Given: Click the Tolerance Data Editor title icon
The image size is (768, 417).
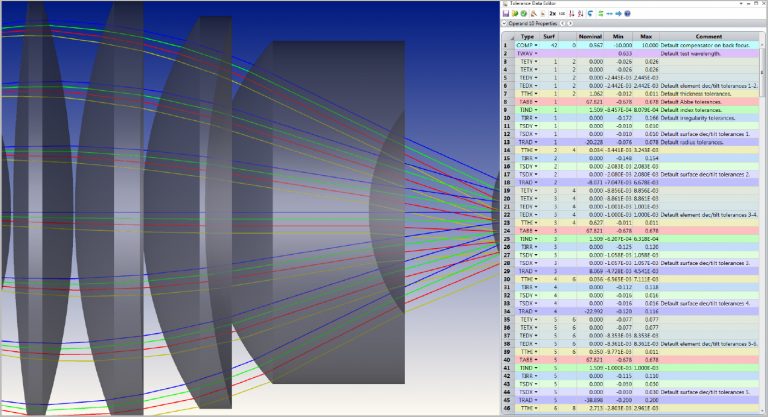Looking at the screenshot, I should 505,3.
